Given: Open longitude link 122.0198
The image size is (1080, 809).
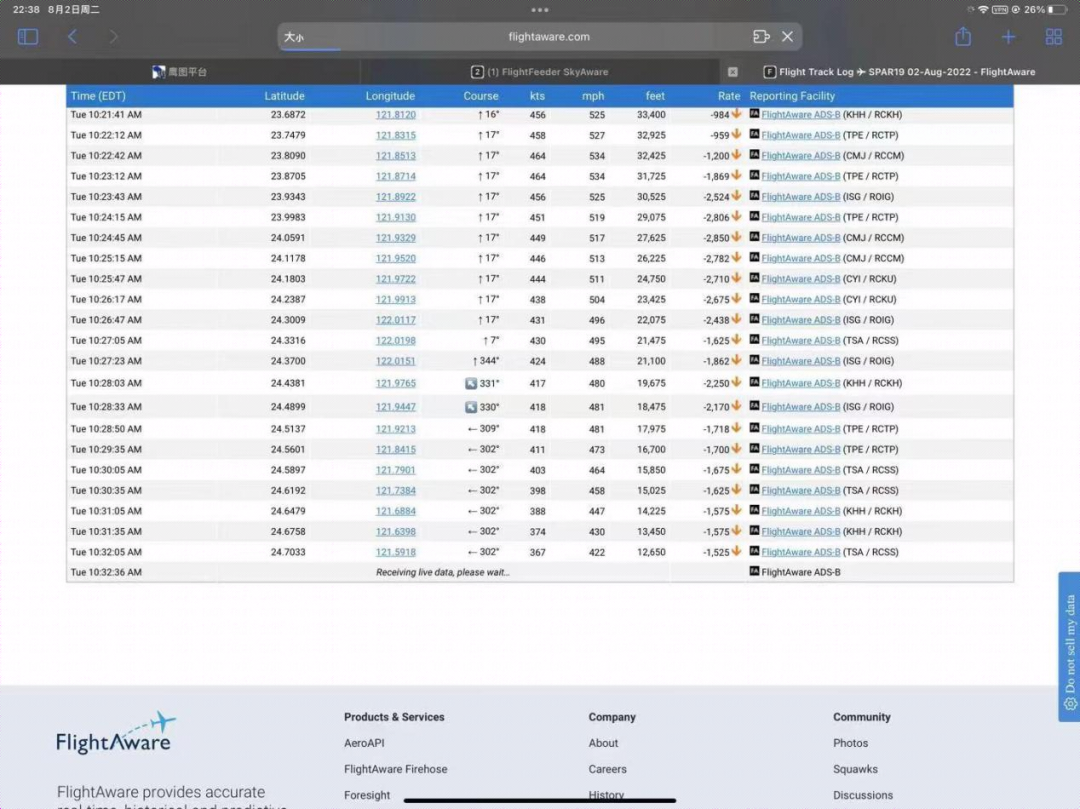Looking at the screenshot, I should pos(395,341).
